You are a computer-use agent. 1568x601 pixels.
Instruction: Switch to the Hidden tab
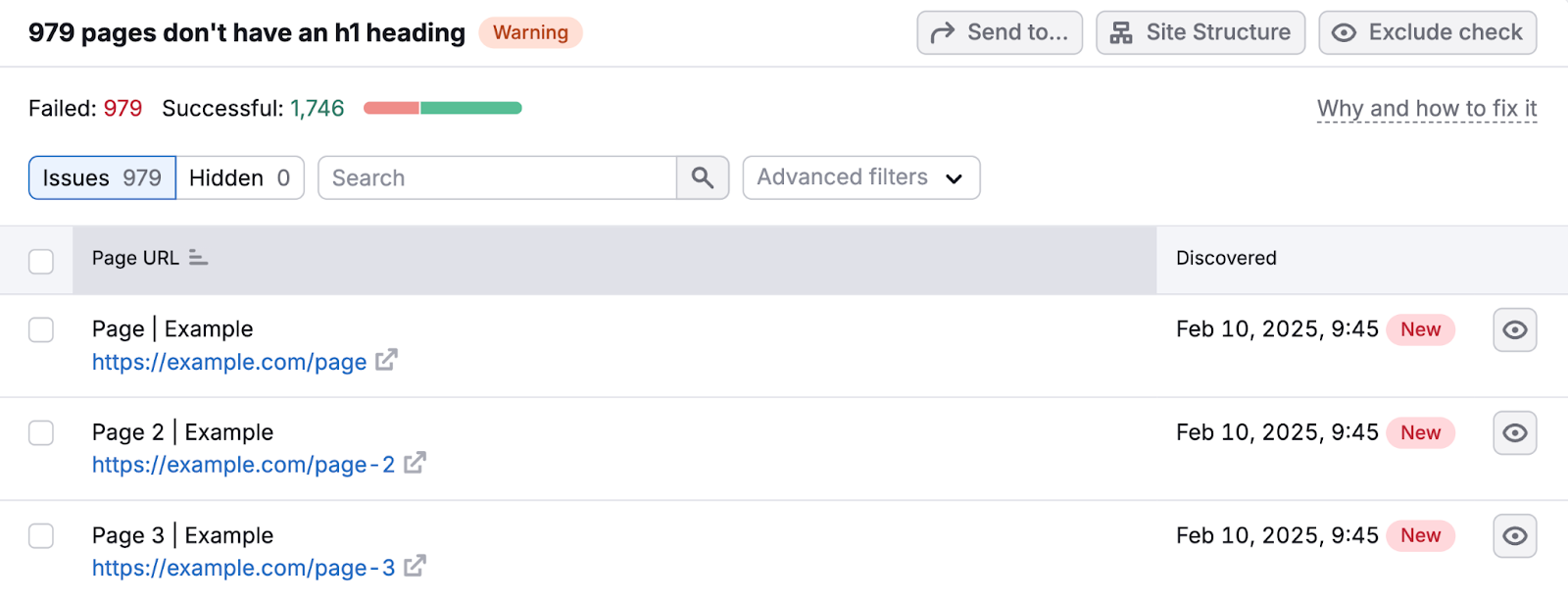click(238, 177)
